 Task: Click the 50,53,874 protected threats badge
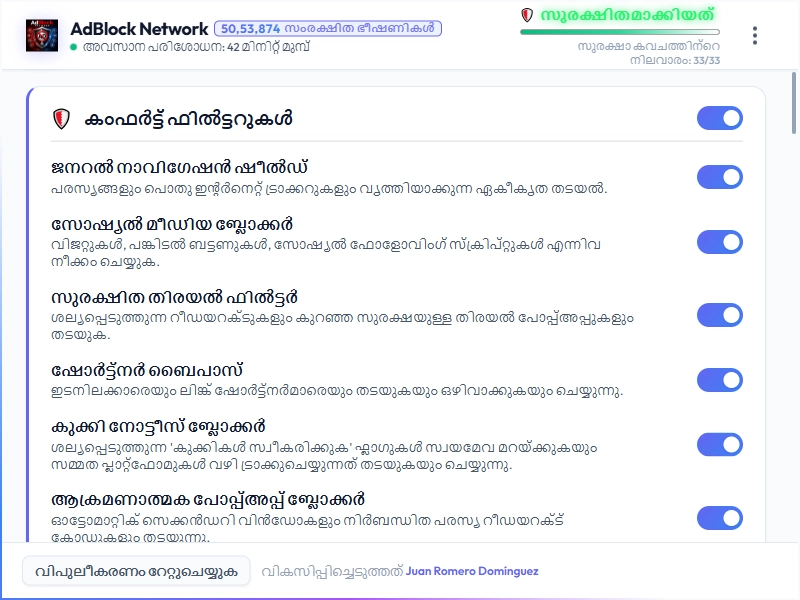click(x=328, y=28)
